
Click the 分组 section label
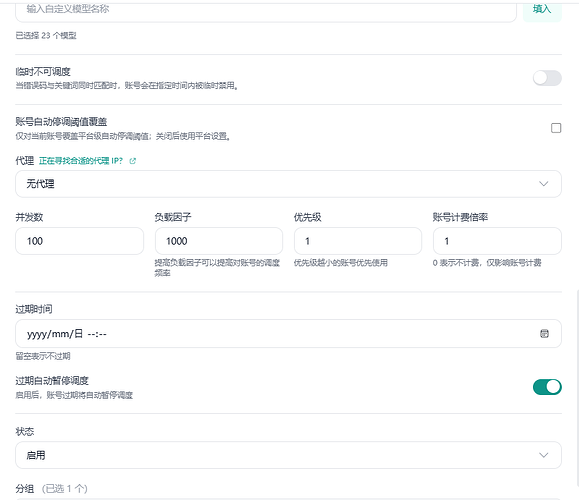pyautogui.click(x=25, y=489)
